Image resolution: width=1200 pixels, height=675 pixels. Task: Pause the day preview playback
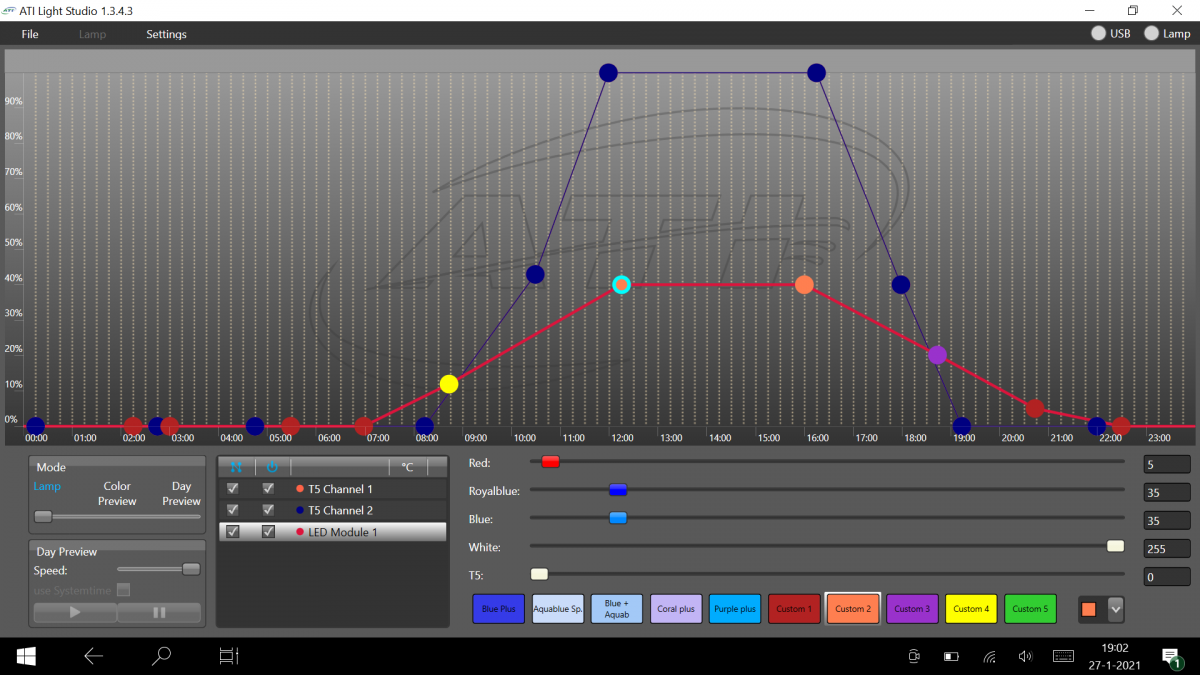click(x=159, y=613)
